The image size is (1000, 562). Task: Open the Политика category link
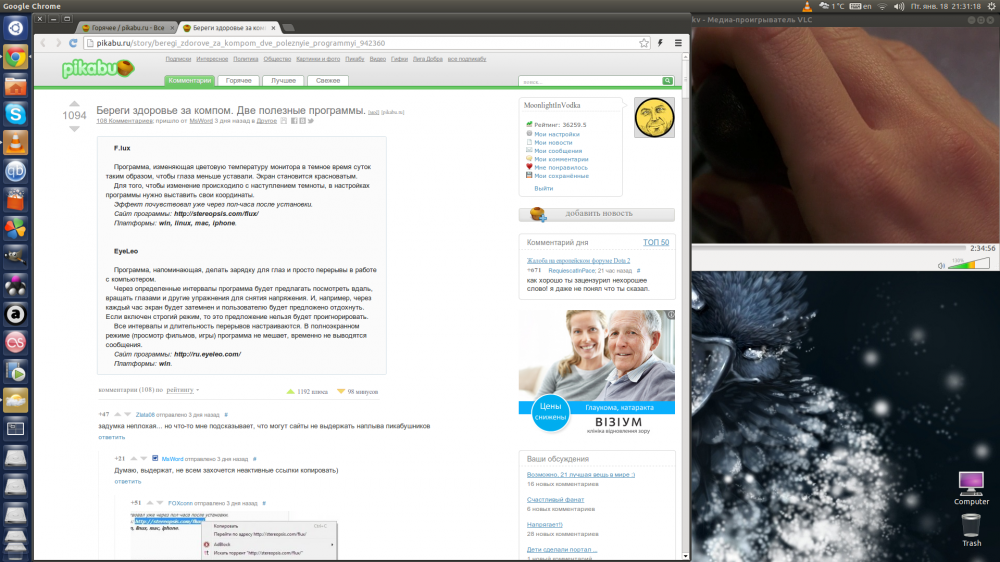(246, 59)
